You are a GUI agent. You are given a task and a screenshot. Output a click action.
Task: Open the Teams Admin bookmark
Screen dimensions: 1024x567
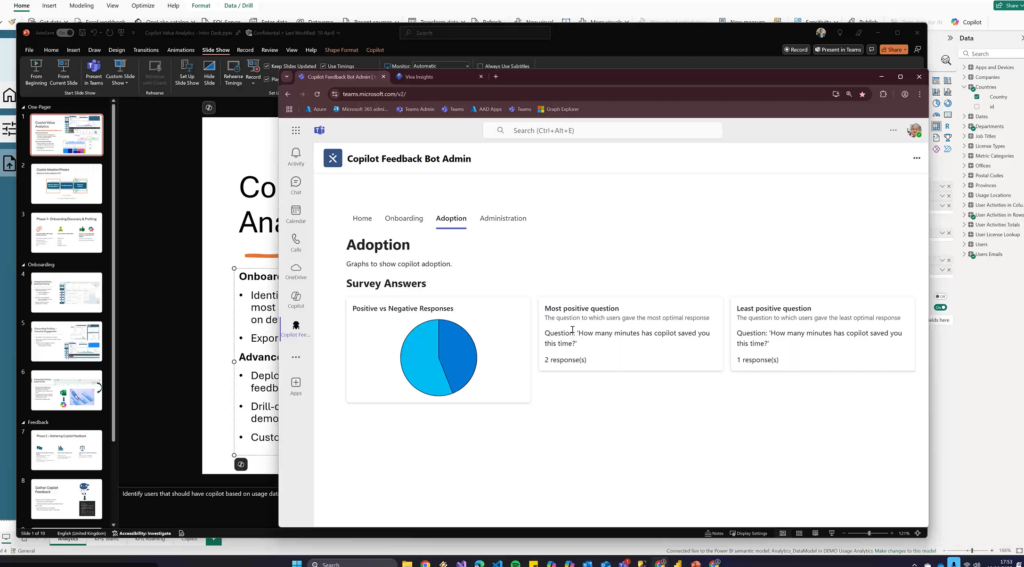415,109
